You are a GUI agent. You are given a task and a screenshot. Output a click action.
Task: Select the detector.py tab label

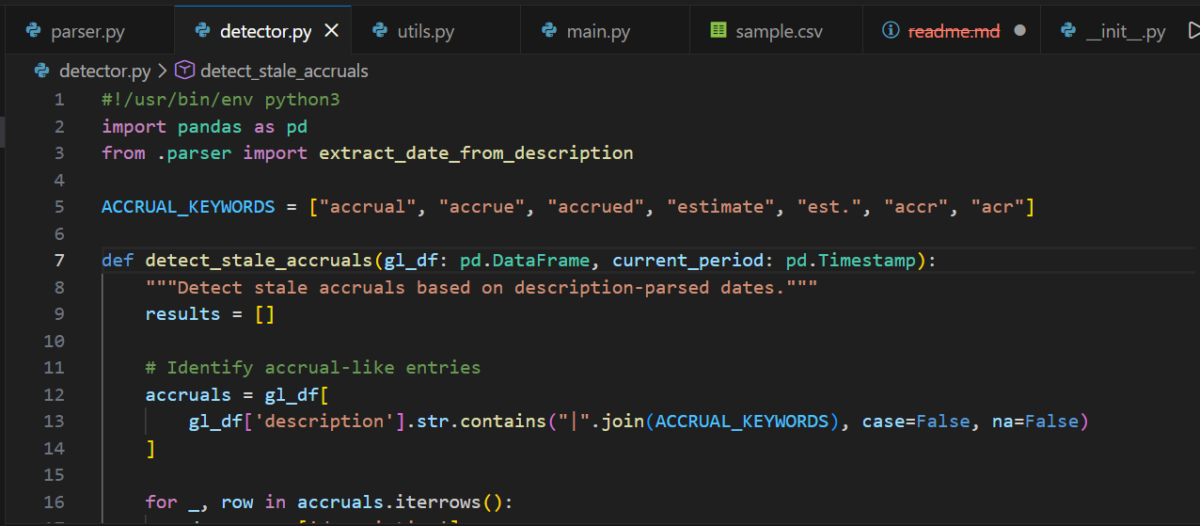pos(265,31)
